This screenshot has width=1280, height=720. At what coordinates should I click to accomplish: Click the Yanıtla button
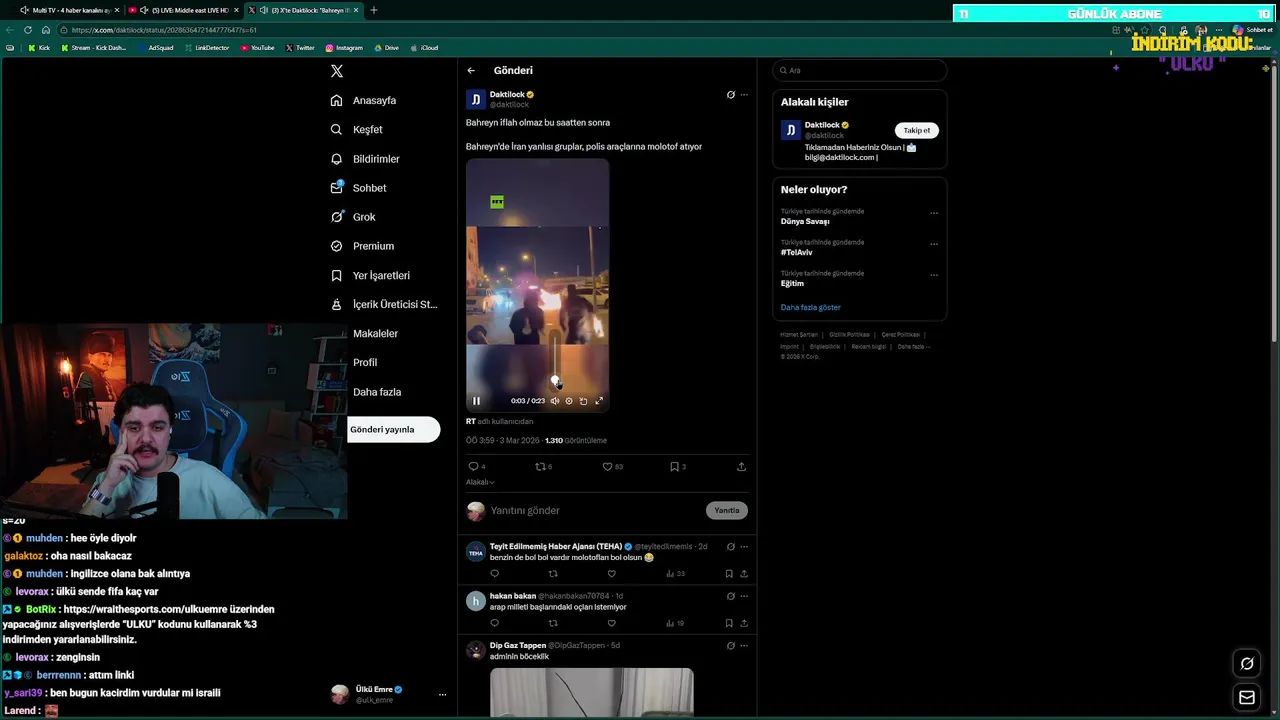click(x=727, y=510)
